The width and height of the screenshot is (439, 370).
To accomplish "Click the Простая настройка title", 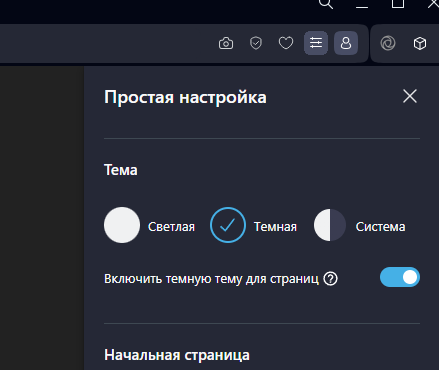I will 185,97.
